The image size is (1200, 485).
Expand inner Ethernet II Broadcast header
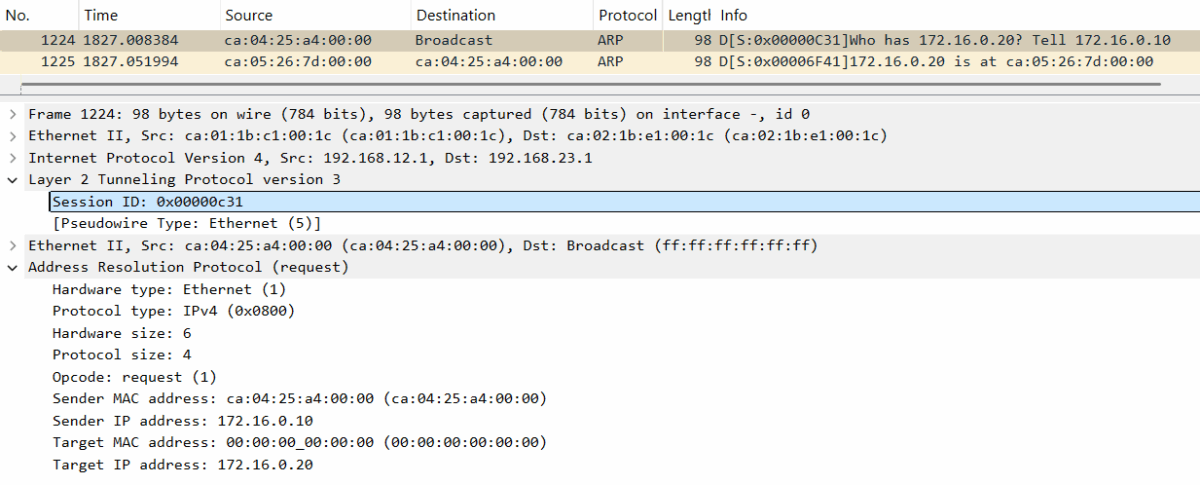[x=12, y=245]
